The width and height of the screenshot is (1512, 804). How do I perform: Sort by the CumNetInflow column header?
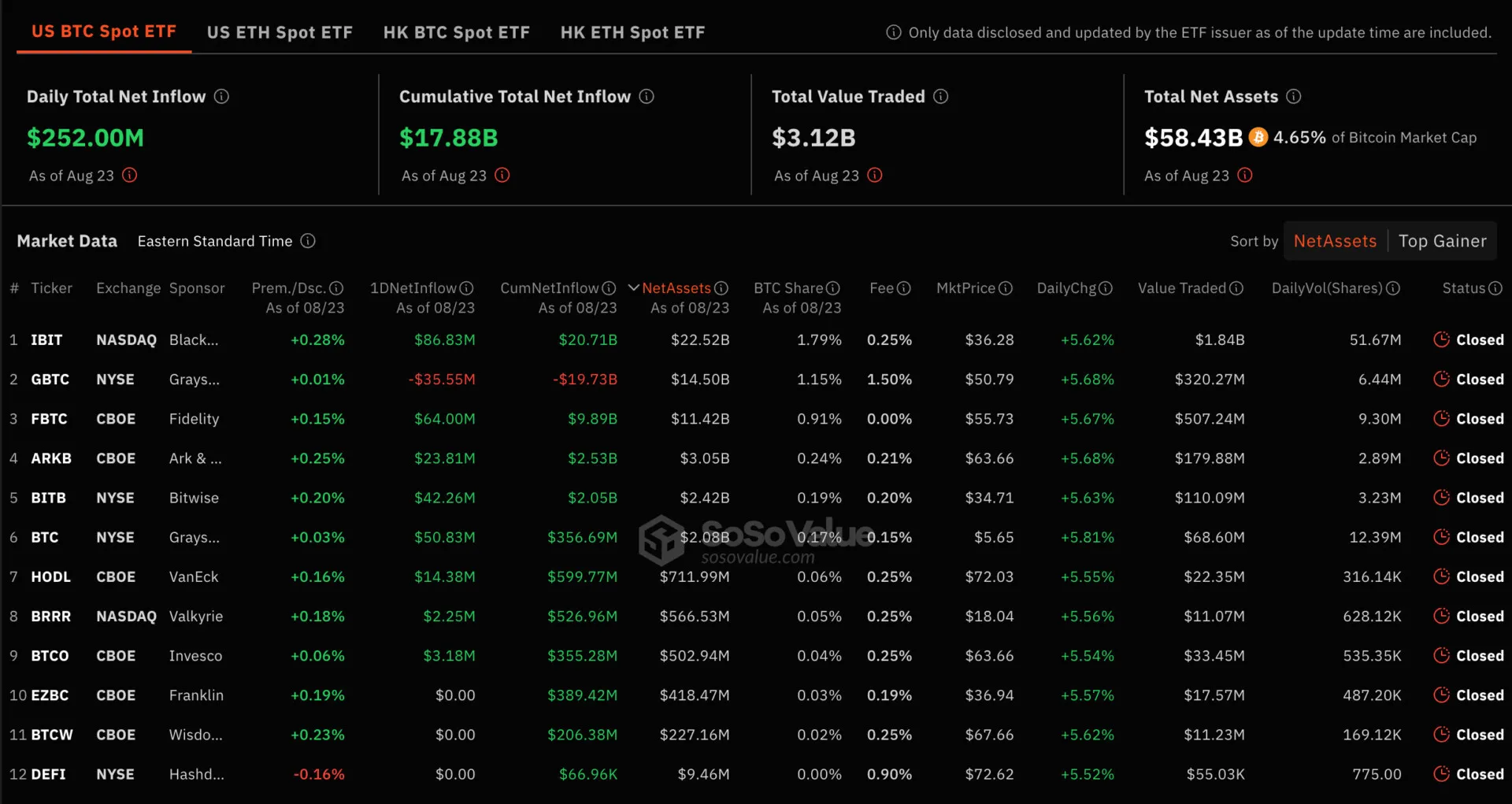[550, 288]
